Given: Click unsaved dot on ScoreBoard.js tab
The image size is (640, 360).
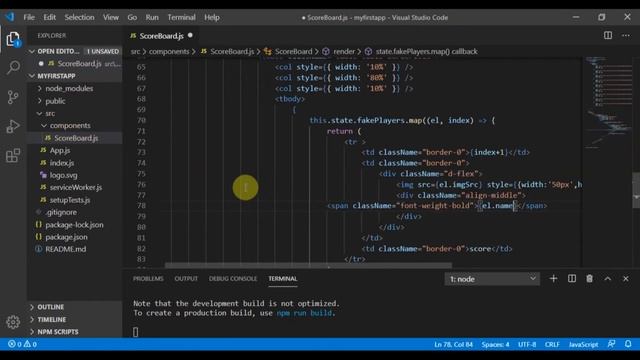Looking at the screenshot, I should point(190,36).
